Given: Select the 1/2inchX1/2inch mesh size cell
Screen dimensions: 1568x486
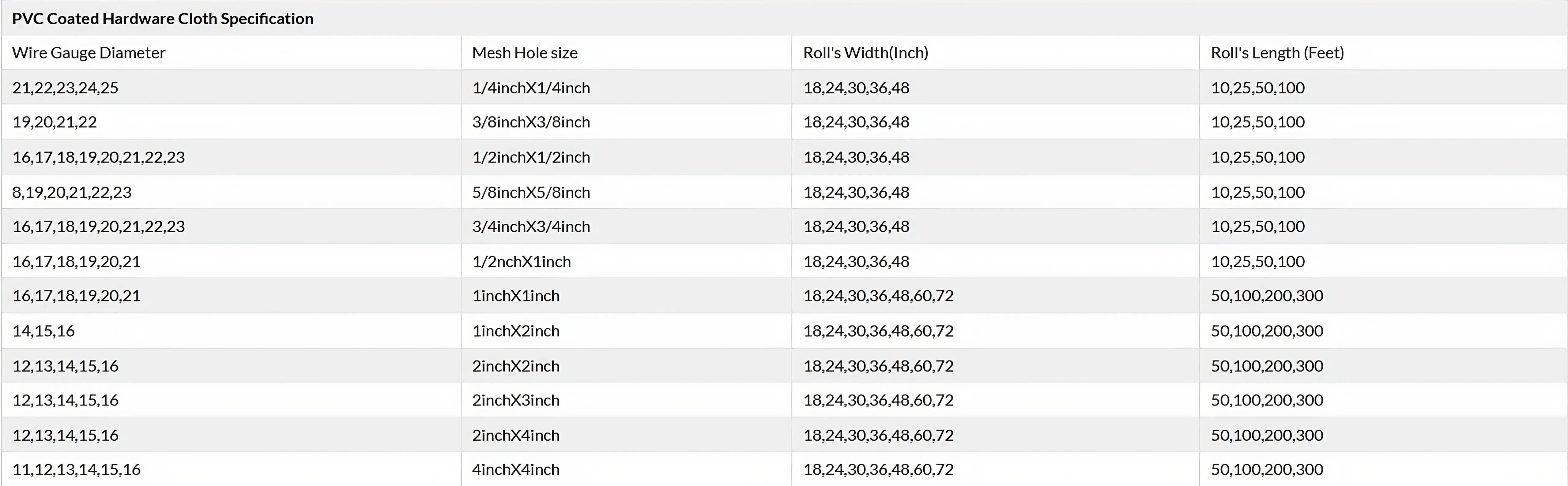Looking at the screenshot, I should (531, 157).
